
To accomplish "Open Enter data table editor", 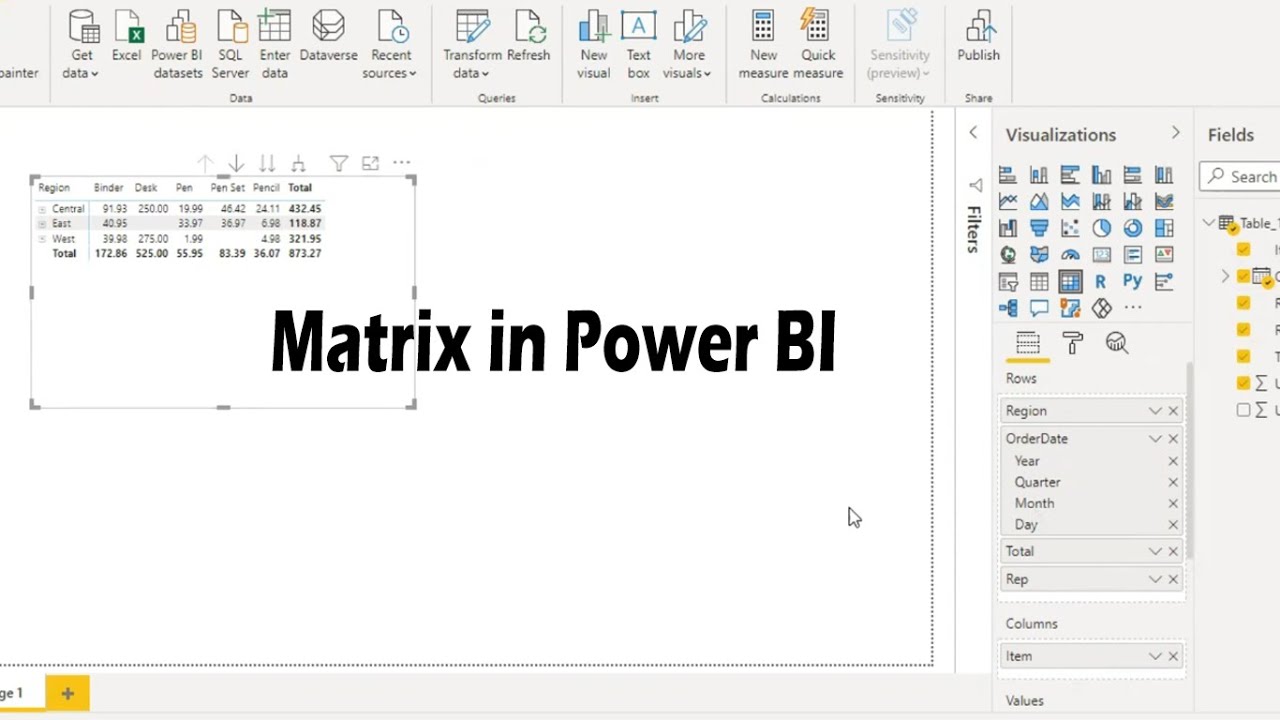I will (x=274, y=45).
